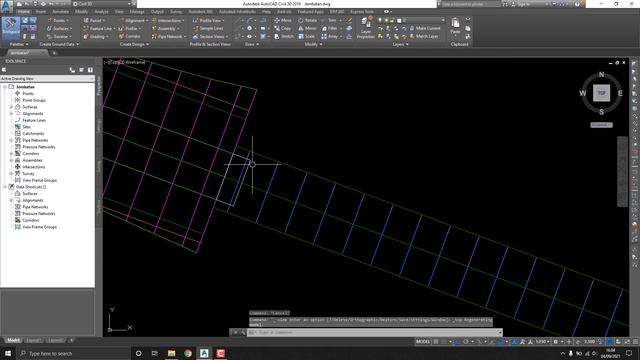Open the Profile View dropdown
The width and height of the screenshot is (640, 360).
pos(209,20)
